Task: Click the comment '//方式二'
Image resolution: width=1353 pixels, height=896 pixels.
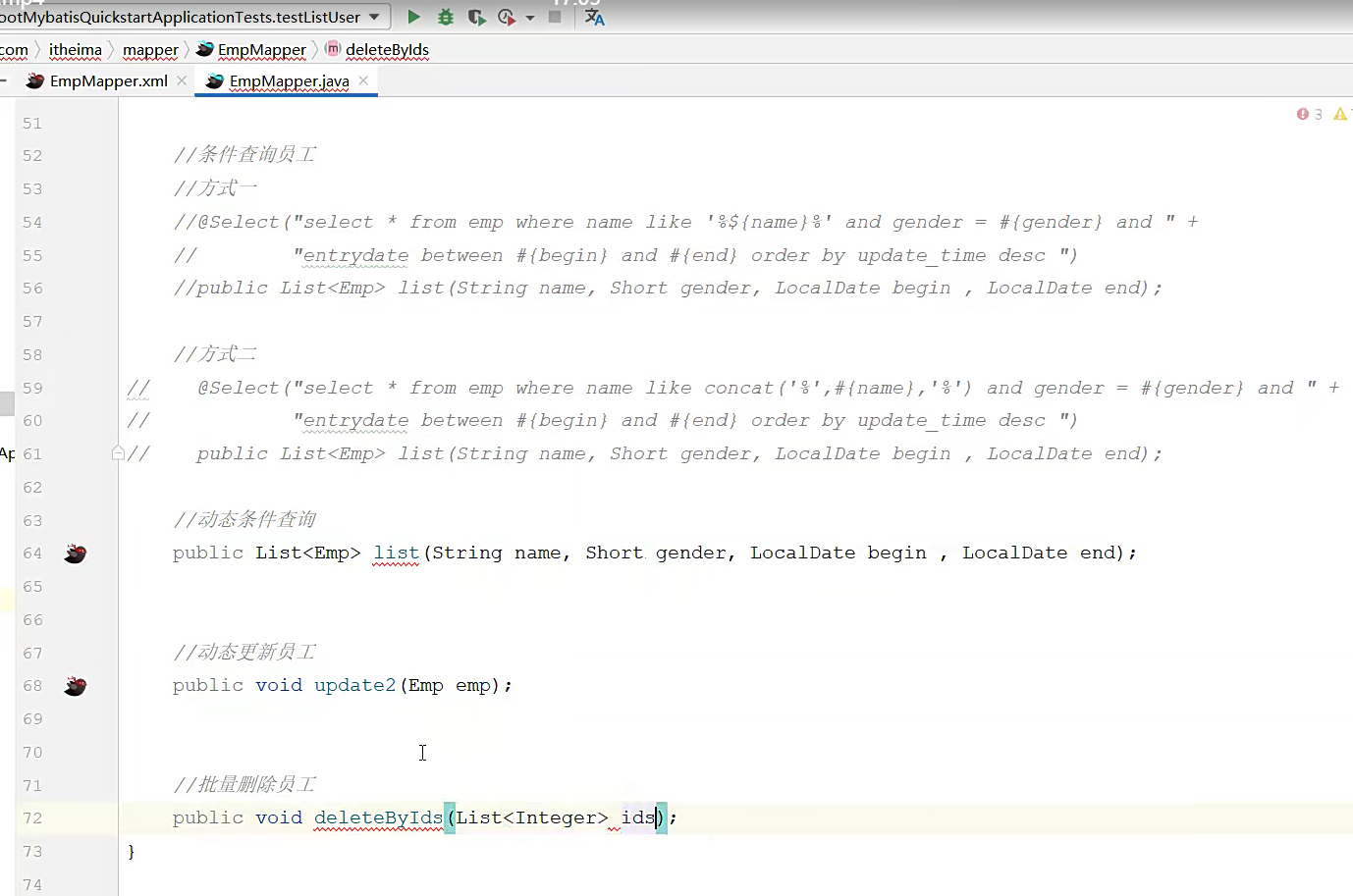Action: coord(215,353)
